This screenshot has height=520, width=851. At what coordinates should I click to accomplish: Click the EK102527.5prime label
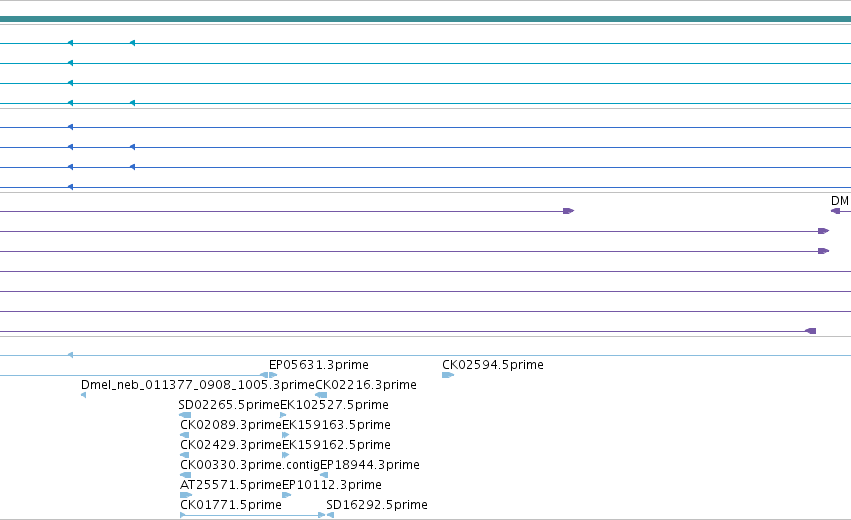[334, 405]
